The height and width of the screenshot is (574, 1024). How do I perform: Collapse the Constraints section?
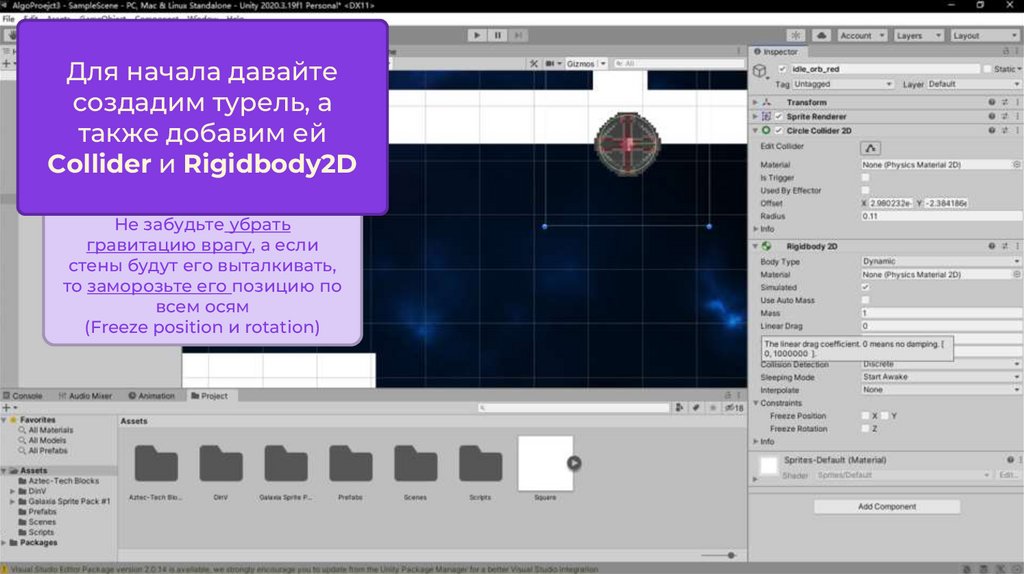point(756,403)
